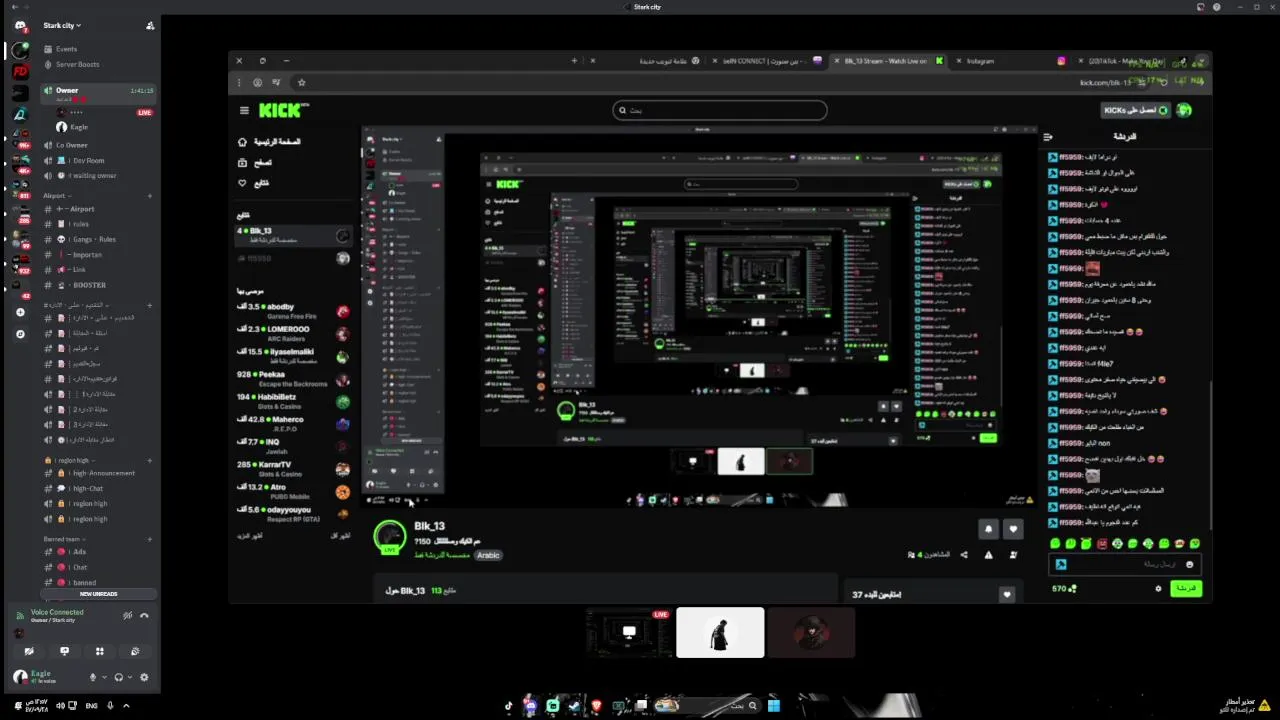
Task: Open microphone input options arrow
Action: [x=104, y=677]
